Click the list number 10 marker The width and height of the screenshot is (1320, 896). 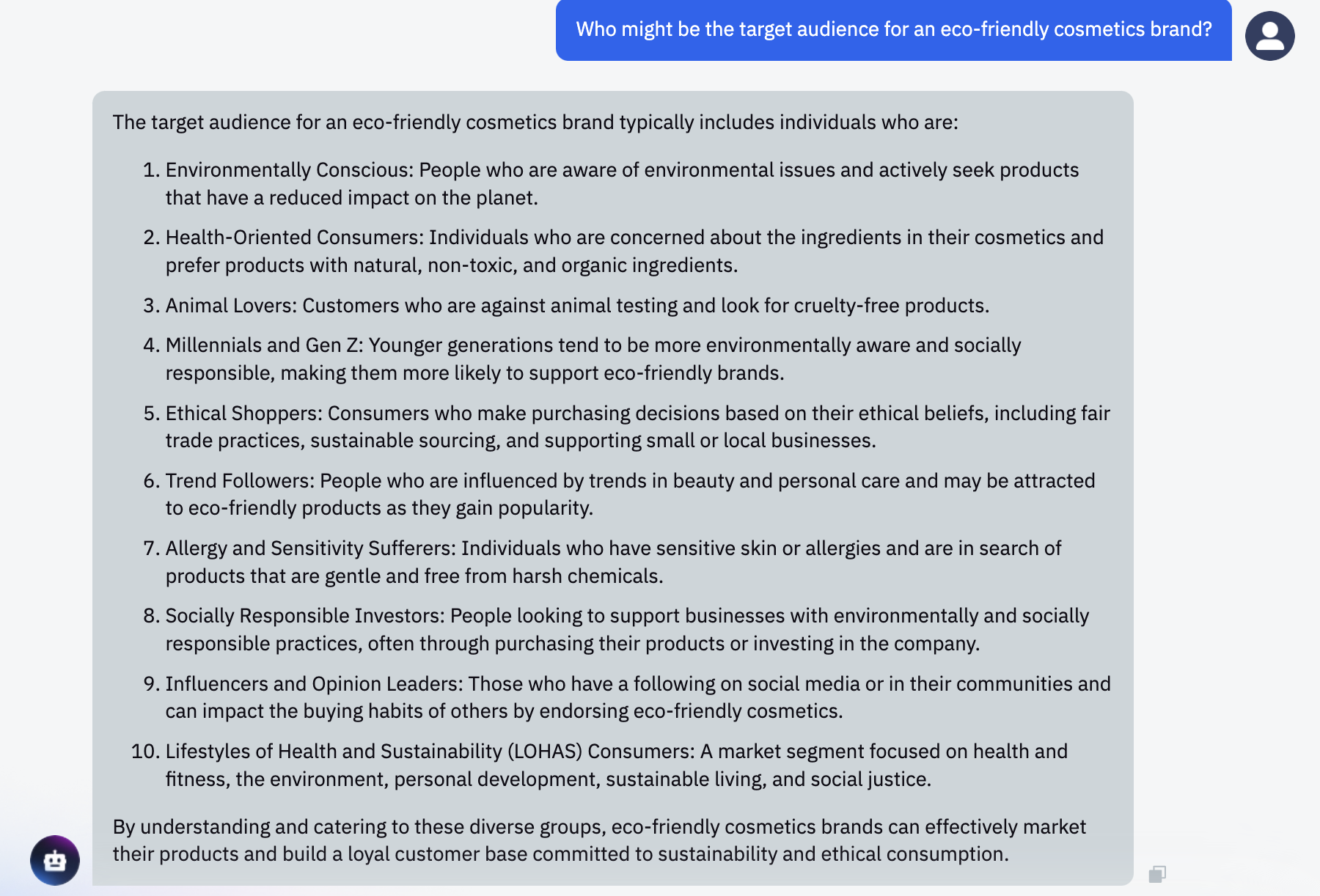pos(145,752)
